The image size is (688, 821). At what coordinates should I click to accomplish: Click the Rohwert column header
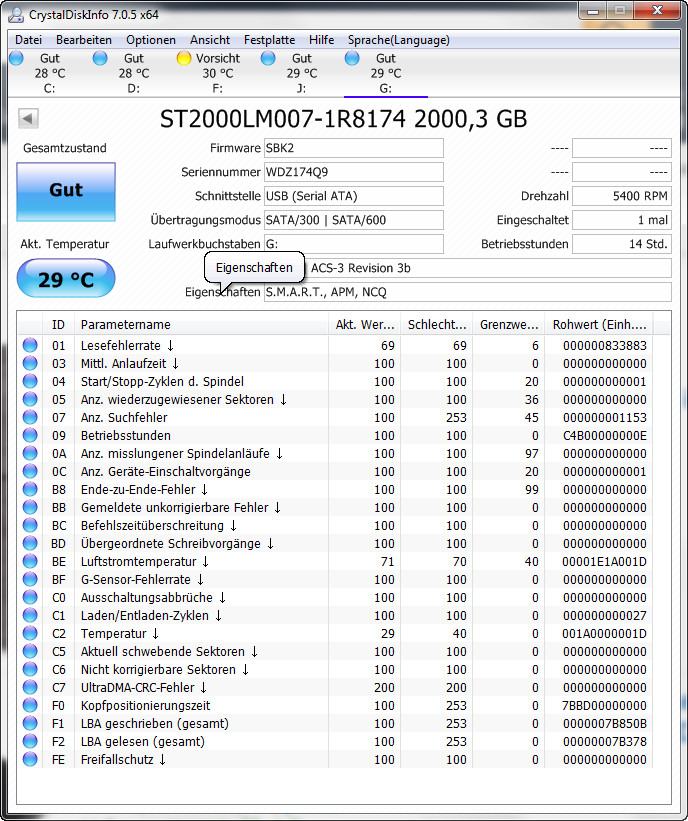click(x=600, y=325)
